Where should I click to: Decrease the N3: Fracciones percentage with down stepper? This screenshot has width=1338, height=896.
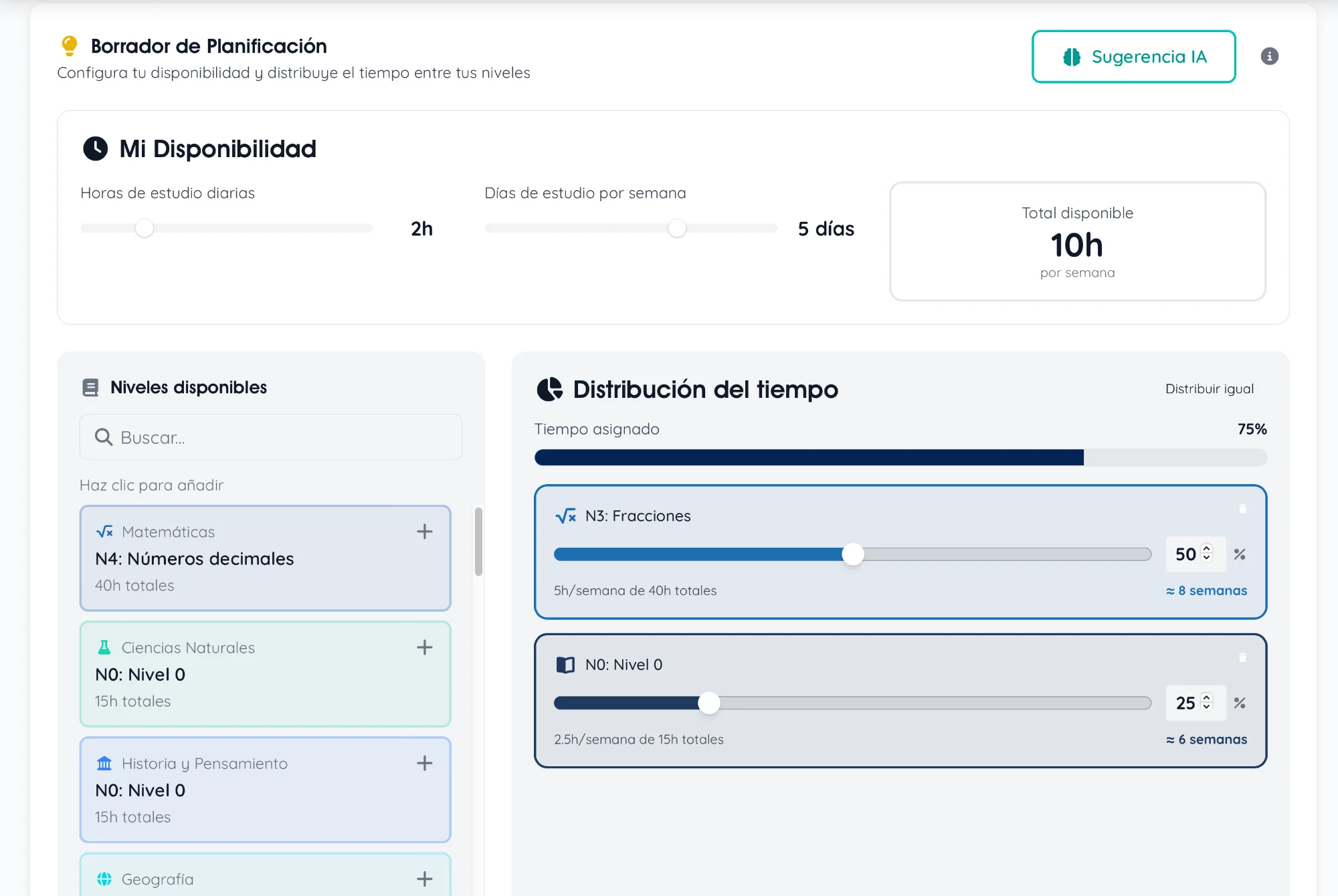tap(1207, 559)
